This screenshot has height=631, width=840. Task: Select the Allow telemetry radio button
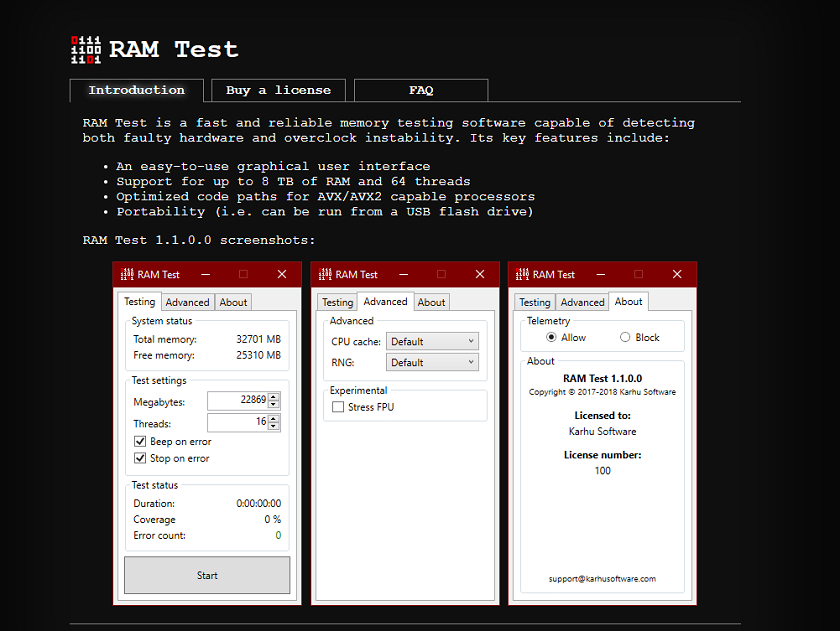(x=551, y=337)
